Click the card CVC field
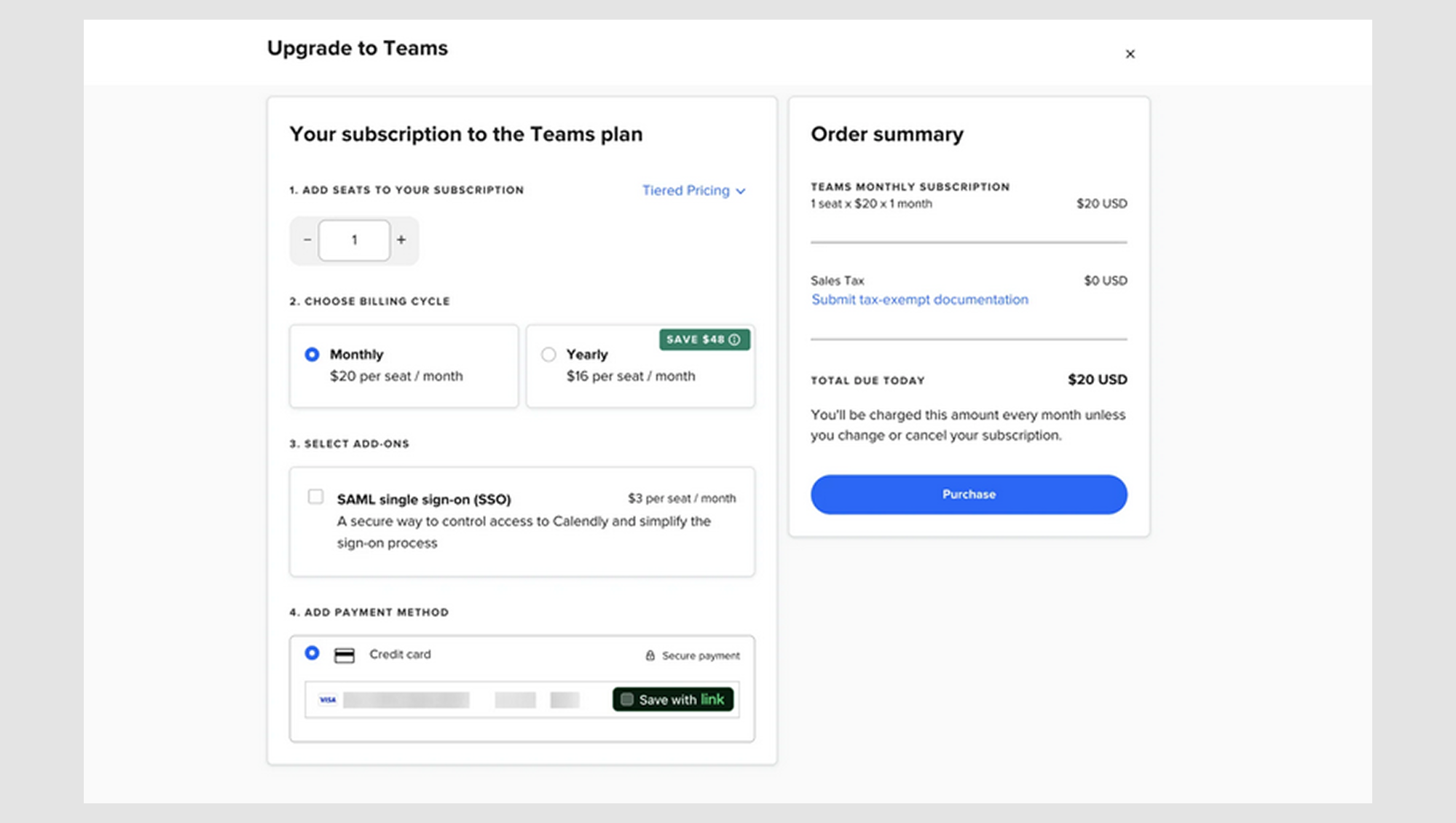The width and height of the screenshot is (1456, 823). pyautogui.click(x=564, y=700)
